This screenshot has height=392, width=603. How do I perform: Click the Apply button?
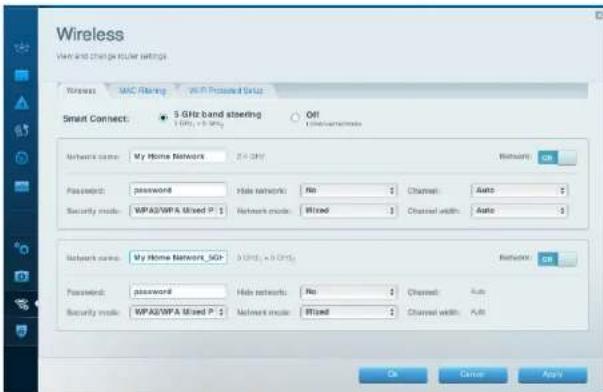[553, 375]
